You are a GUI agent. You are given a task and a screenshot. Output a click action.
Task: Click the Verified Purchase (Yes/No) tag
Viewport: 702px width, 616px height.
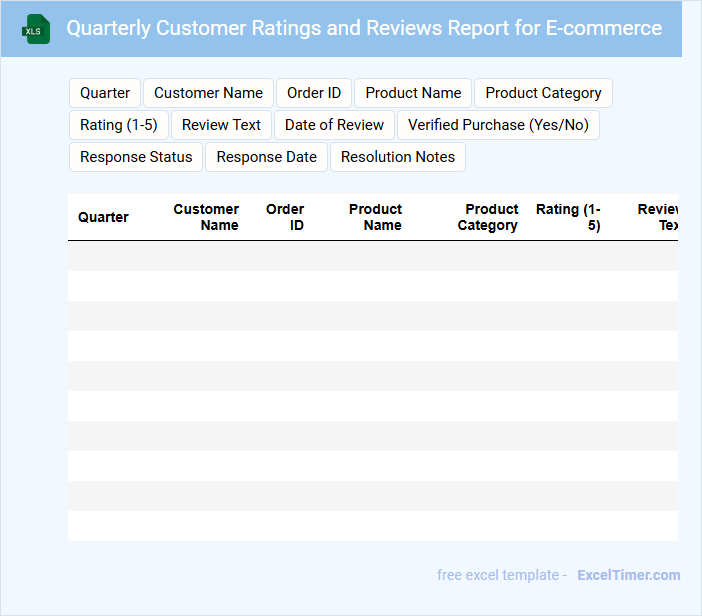point(498,125)
